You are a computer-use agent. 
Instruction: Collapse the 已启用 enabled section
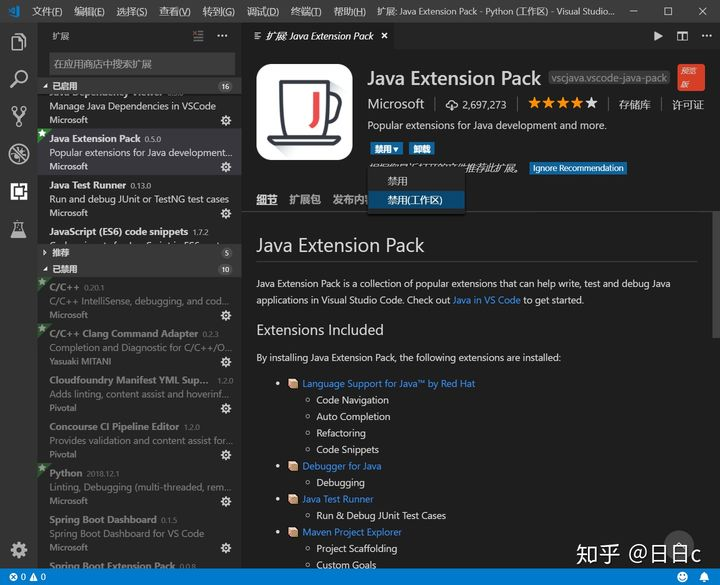pyautogui.click(x=139, y=86)
